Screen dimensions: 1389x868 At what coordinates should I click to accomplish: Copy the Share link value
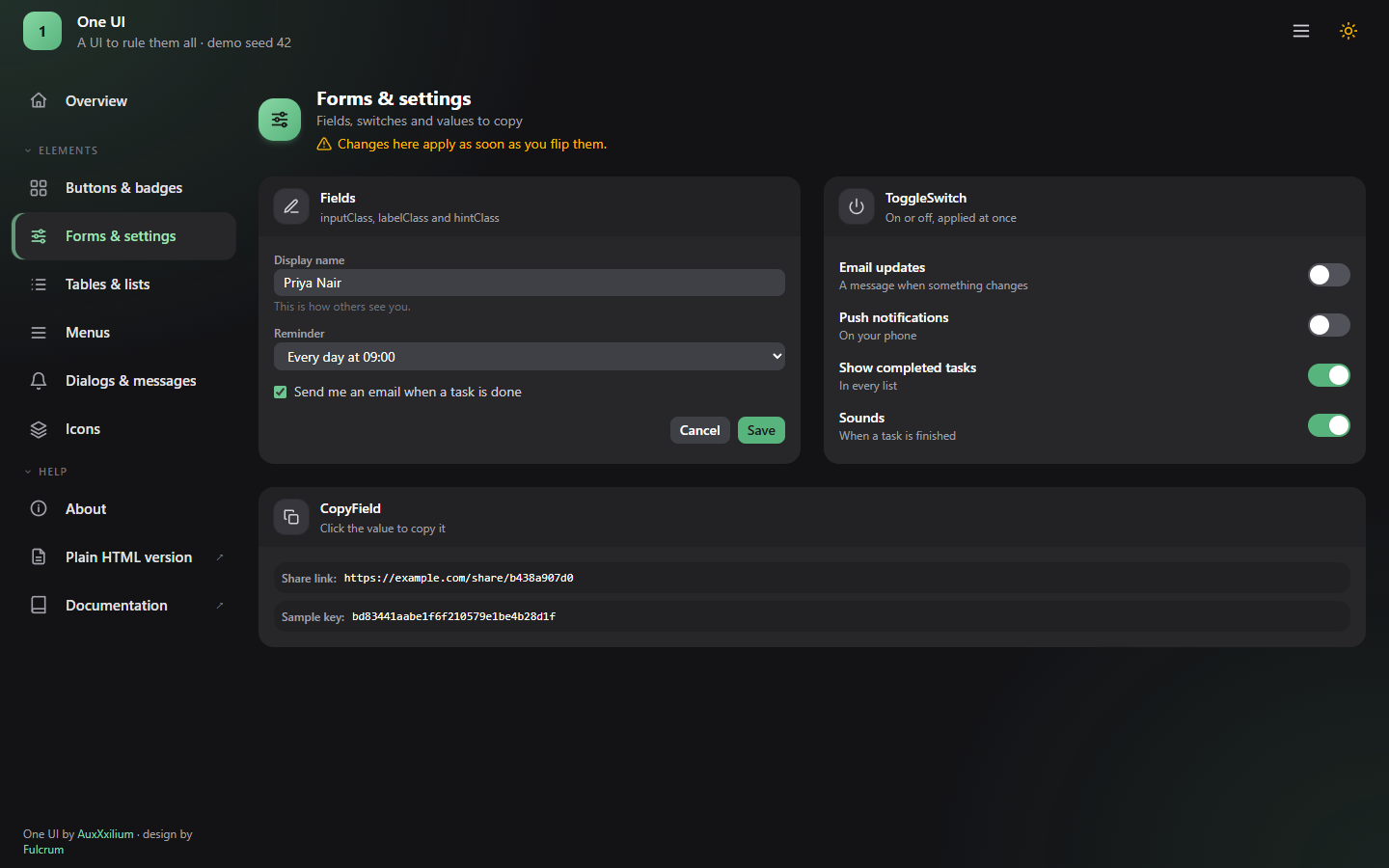459,578
